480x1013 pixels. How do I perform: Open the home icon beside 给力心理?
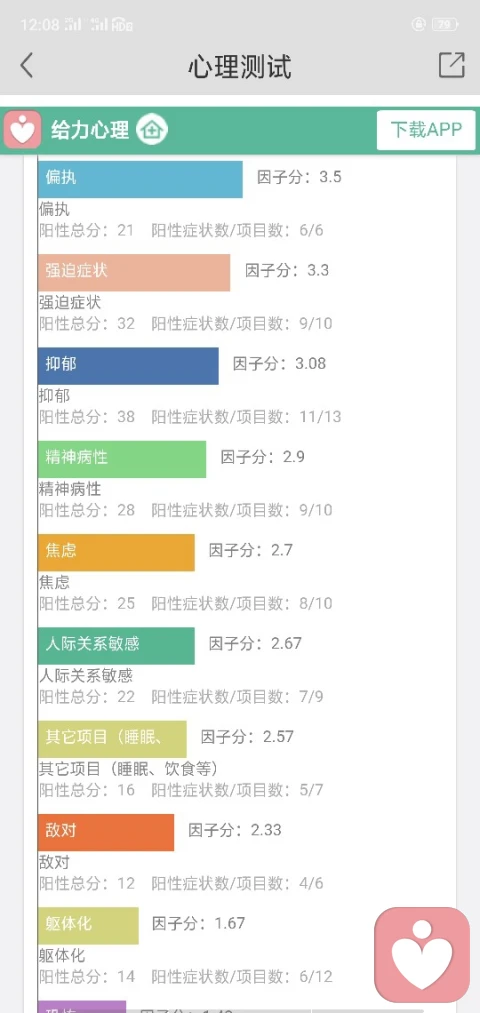(x=152, y=130)
